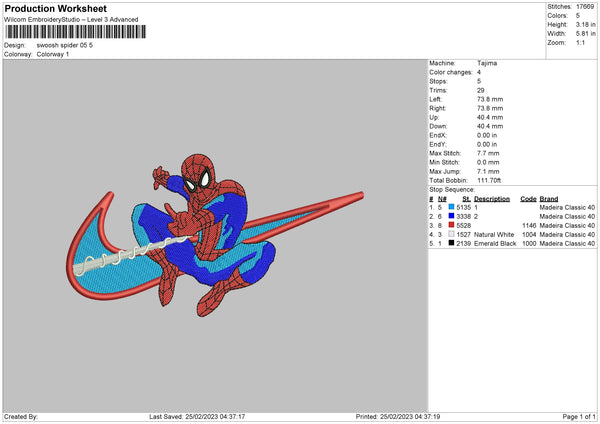Click the 'Colorway 1' value
The height and width of the screenshot is (424, 600).
[53, 54]
